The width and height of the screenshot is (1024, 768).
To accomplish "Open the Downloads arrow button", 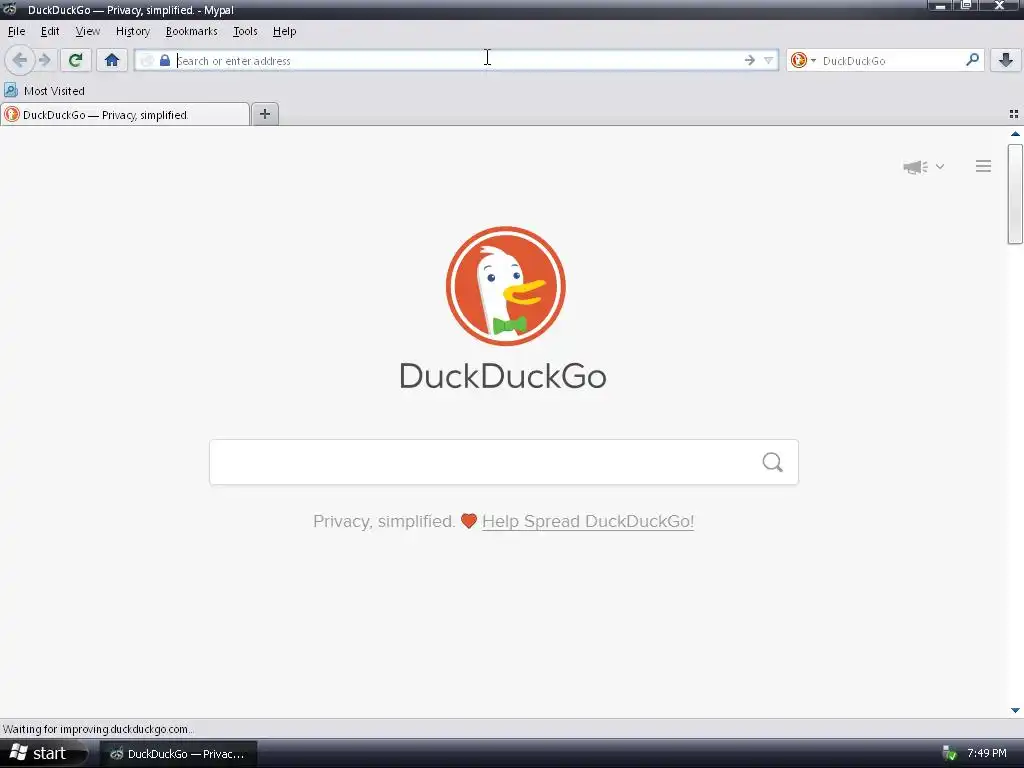I will coord(1006,61).
